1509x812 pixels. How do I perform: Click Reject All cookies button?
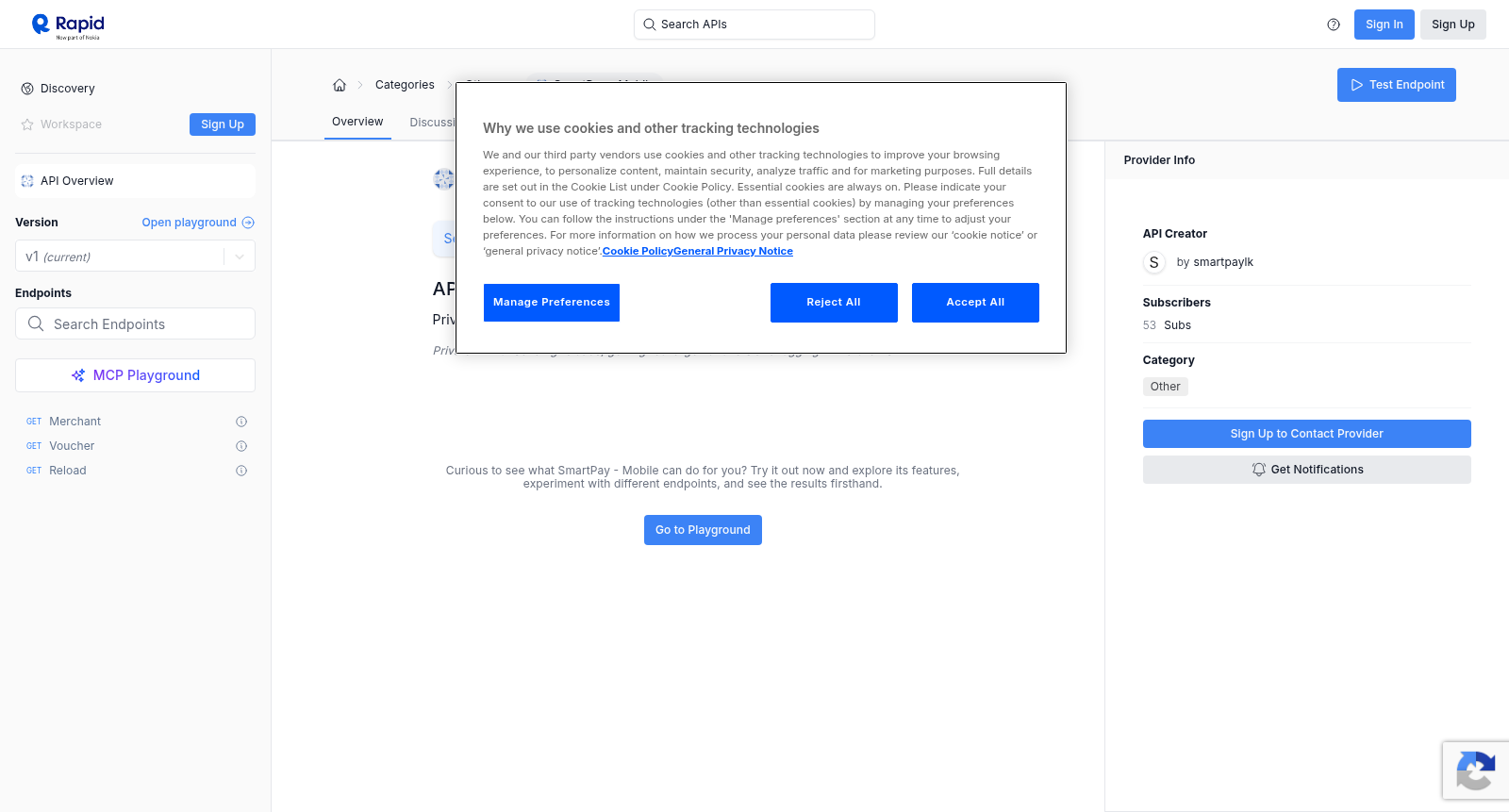[834, 303]
